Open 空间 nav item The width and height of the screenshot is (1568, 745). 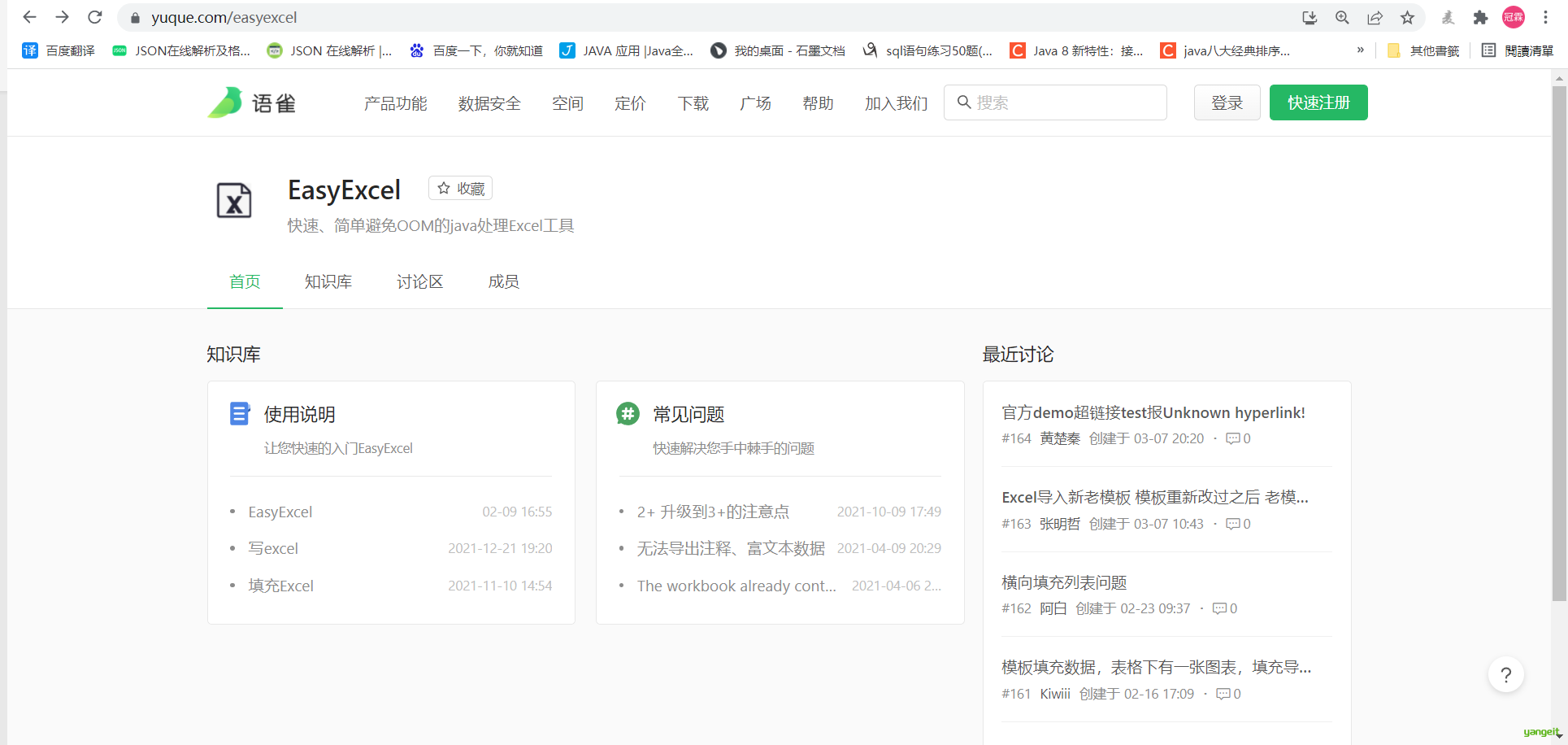(x=567, y=103)
